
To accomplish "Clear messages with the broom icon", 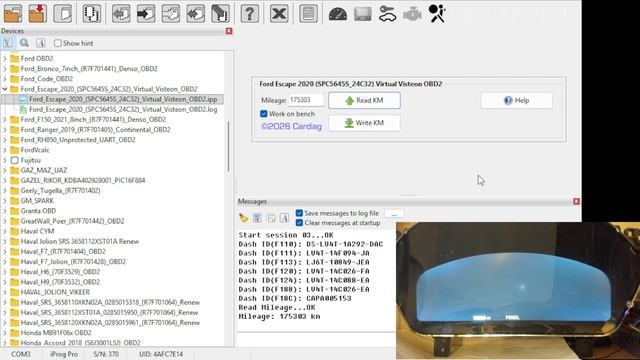I will [244, 218].
